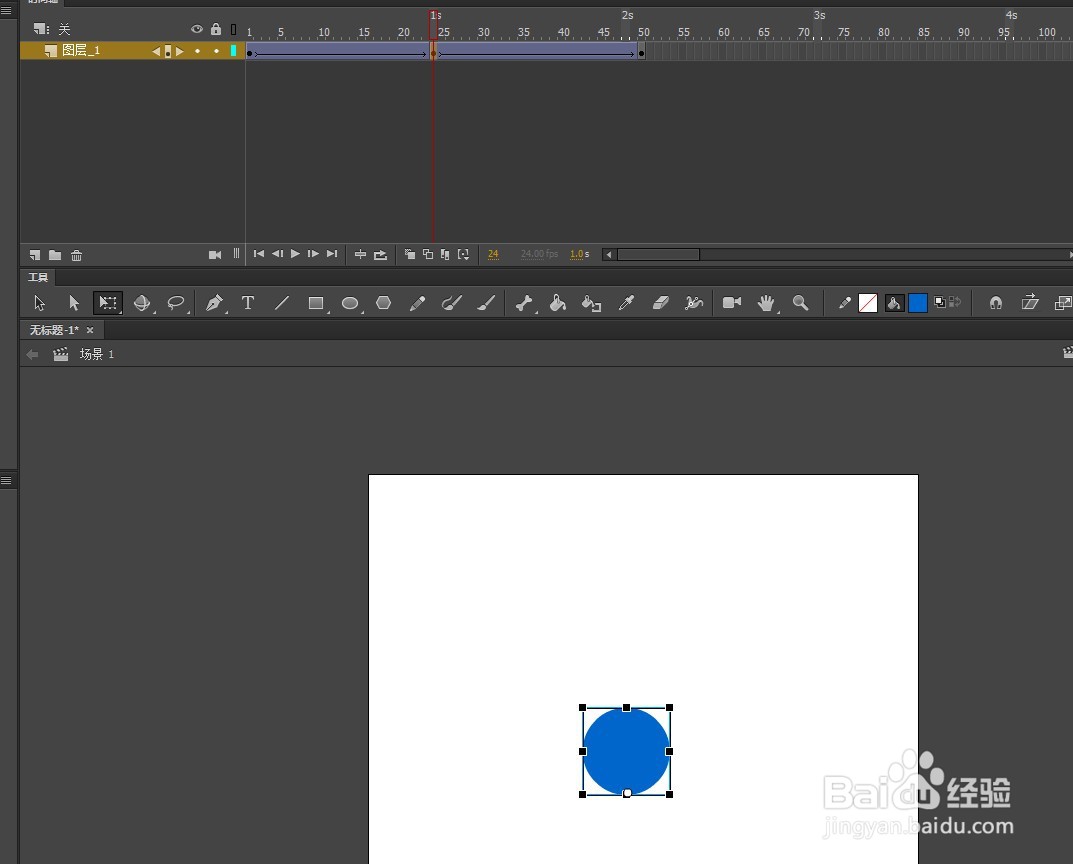Select the Eraser tool

(660, 303)
